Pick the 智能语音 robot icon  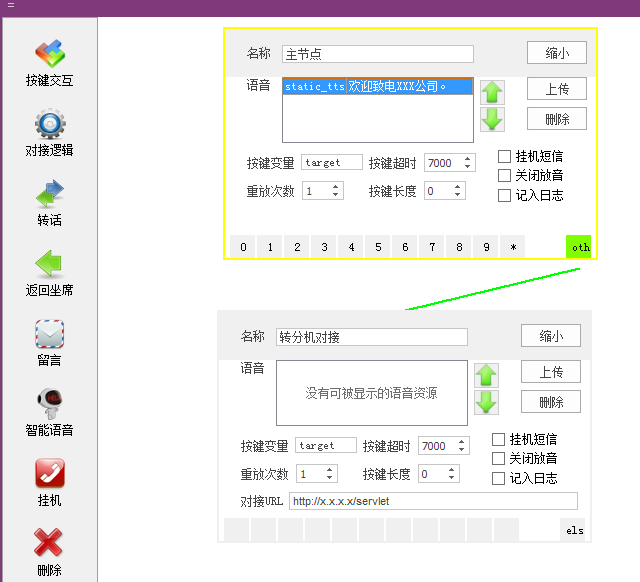(x=50, y=404)
